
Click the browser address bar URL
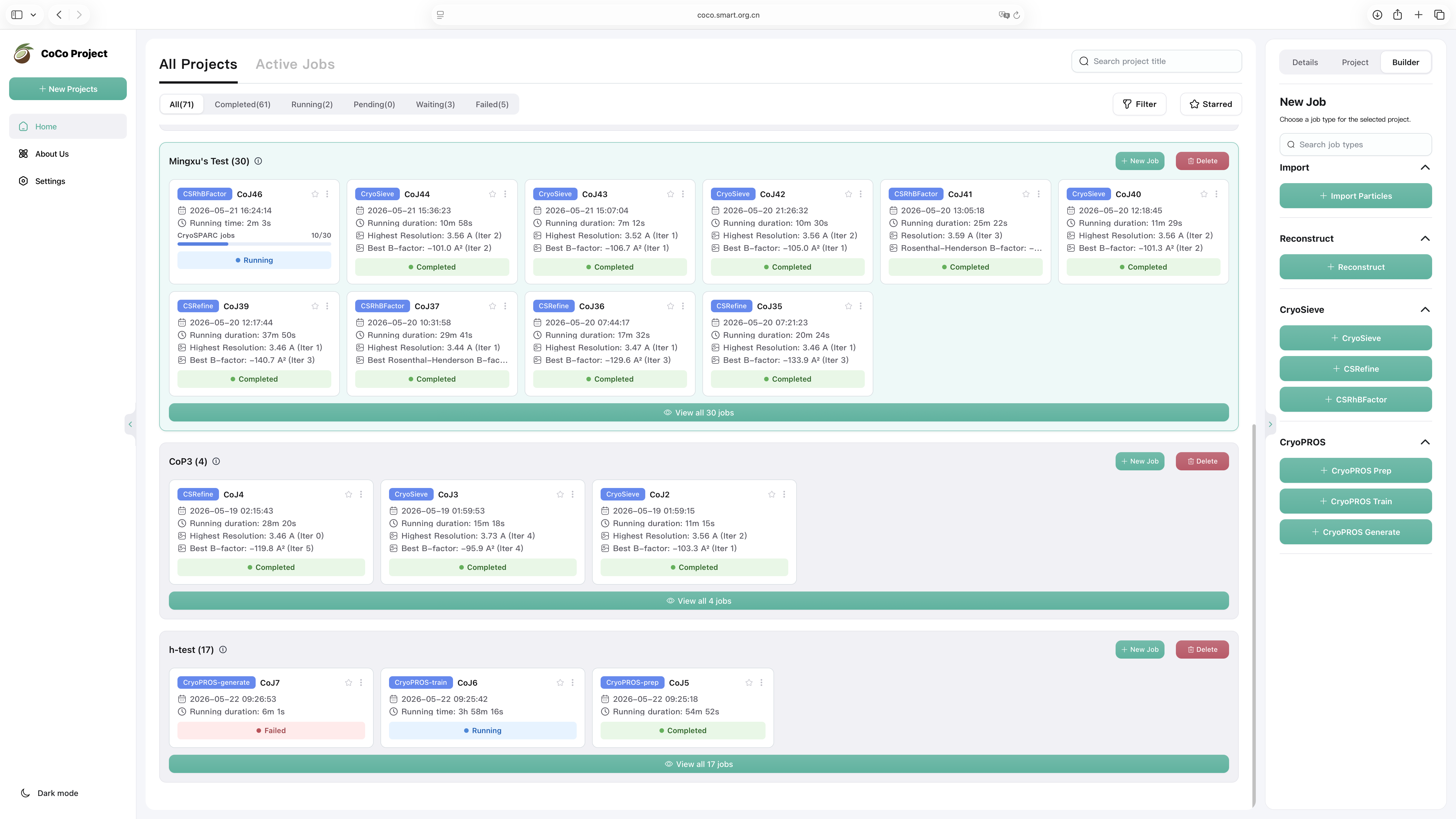[728, 15]
